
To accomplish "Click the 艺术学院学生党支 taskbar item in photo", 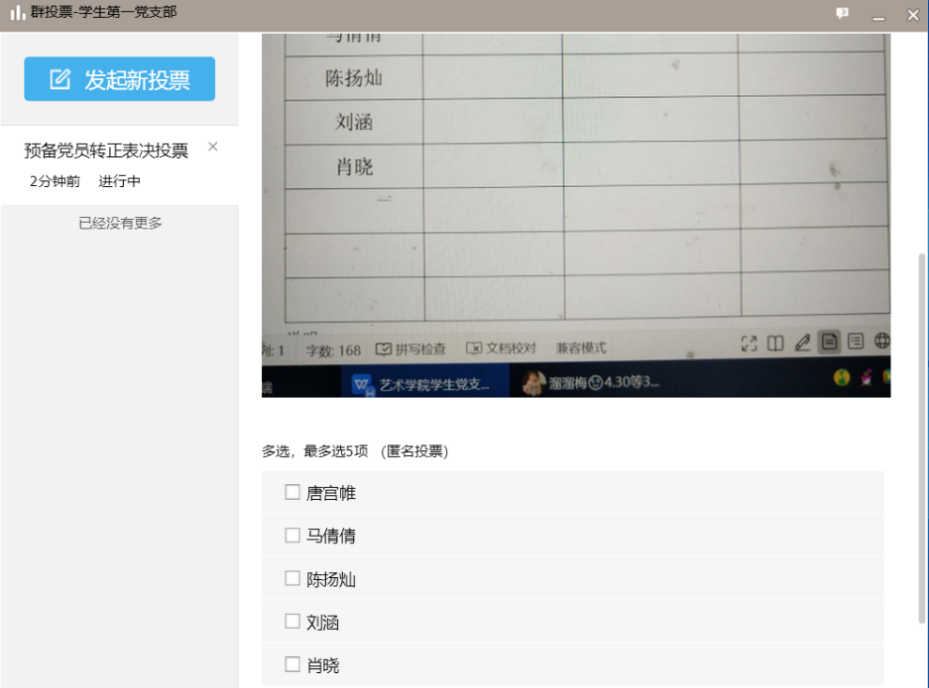I will click(422, 384).
